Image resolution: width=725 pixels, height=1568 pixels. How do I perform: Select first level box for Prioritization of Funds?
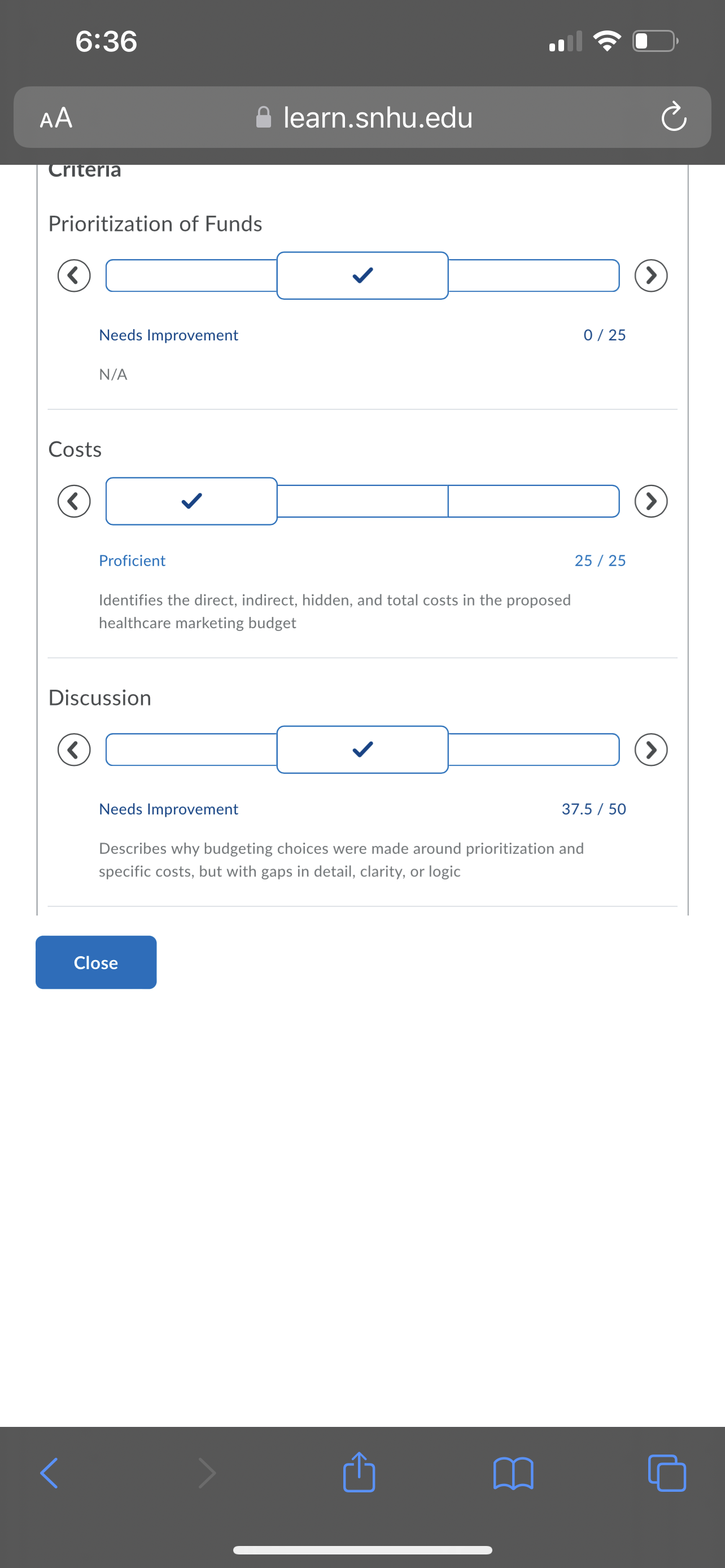[192, 276]
